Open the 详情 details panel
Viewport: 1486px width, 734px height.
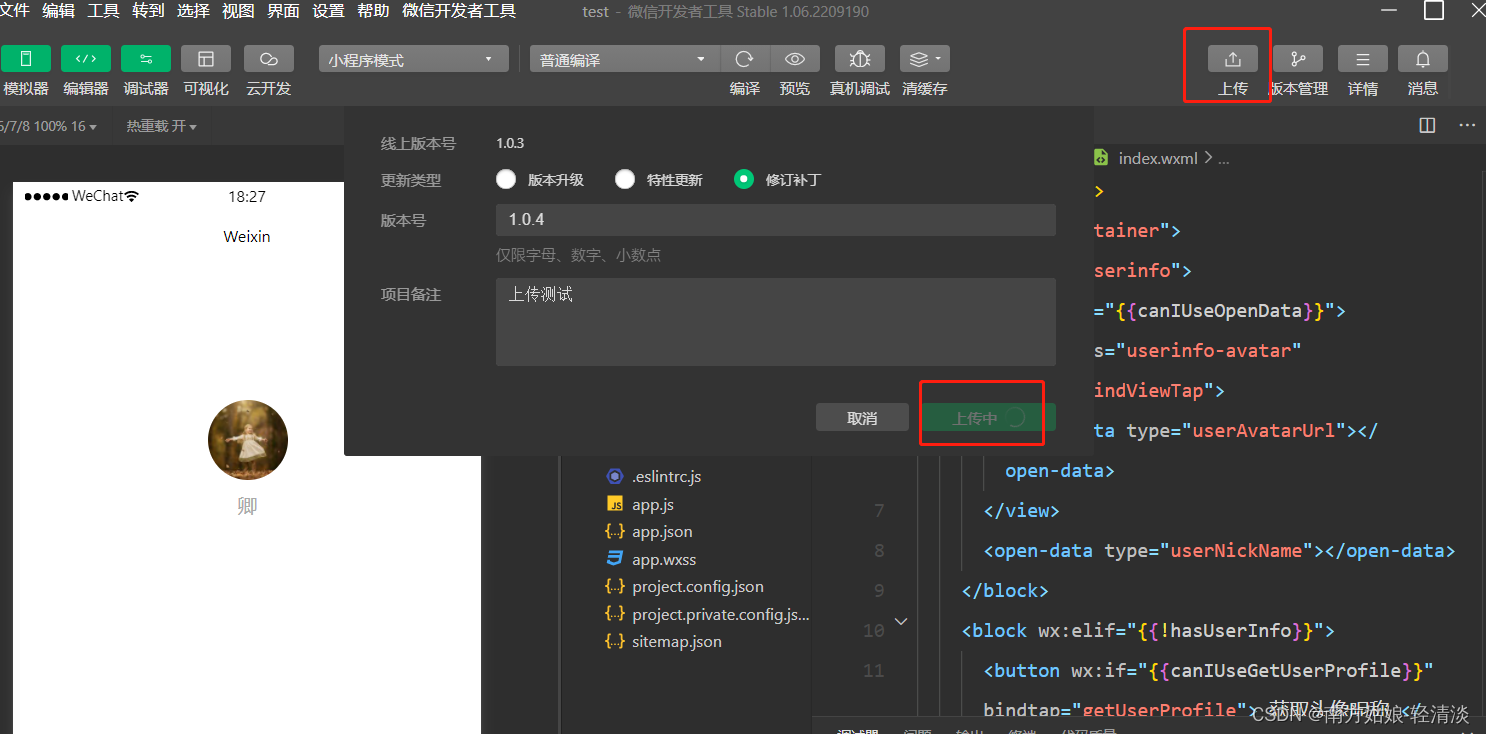(1363, 59)
